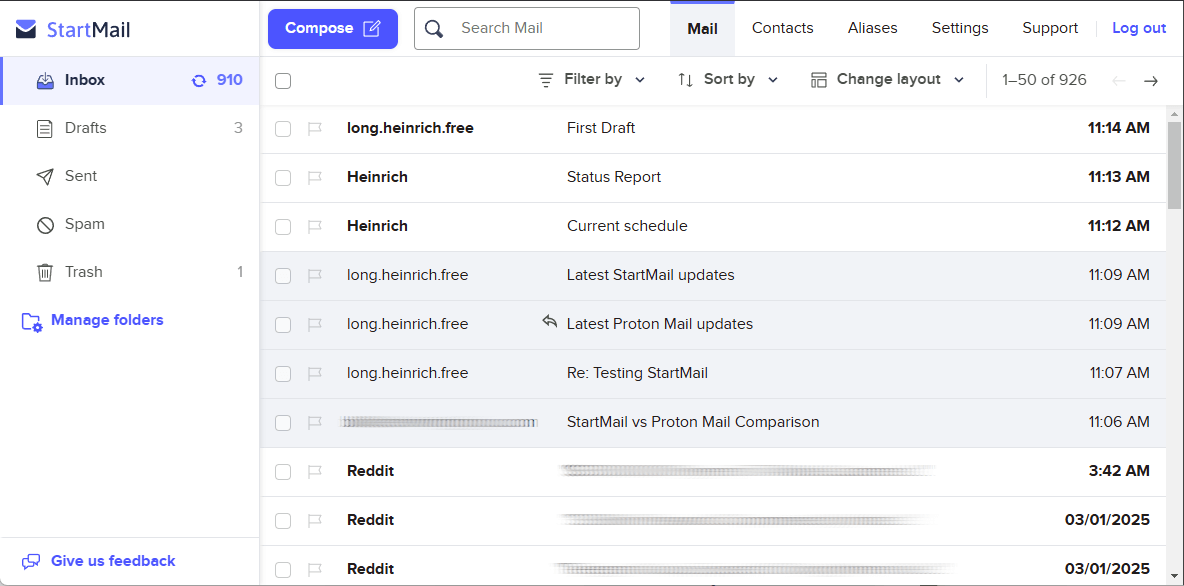Flag the First Draft email
Screen dimensions: 1184x586
click(x=315, y=129)
